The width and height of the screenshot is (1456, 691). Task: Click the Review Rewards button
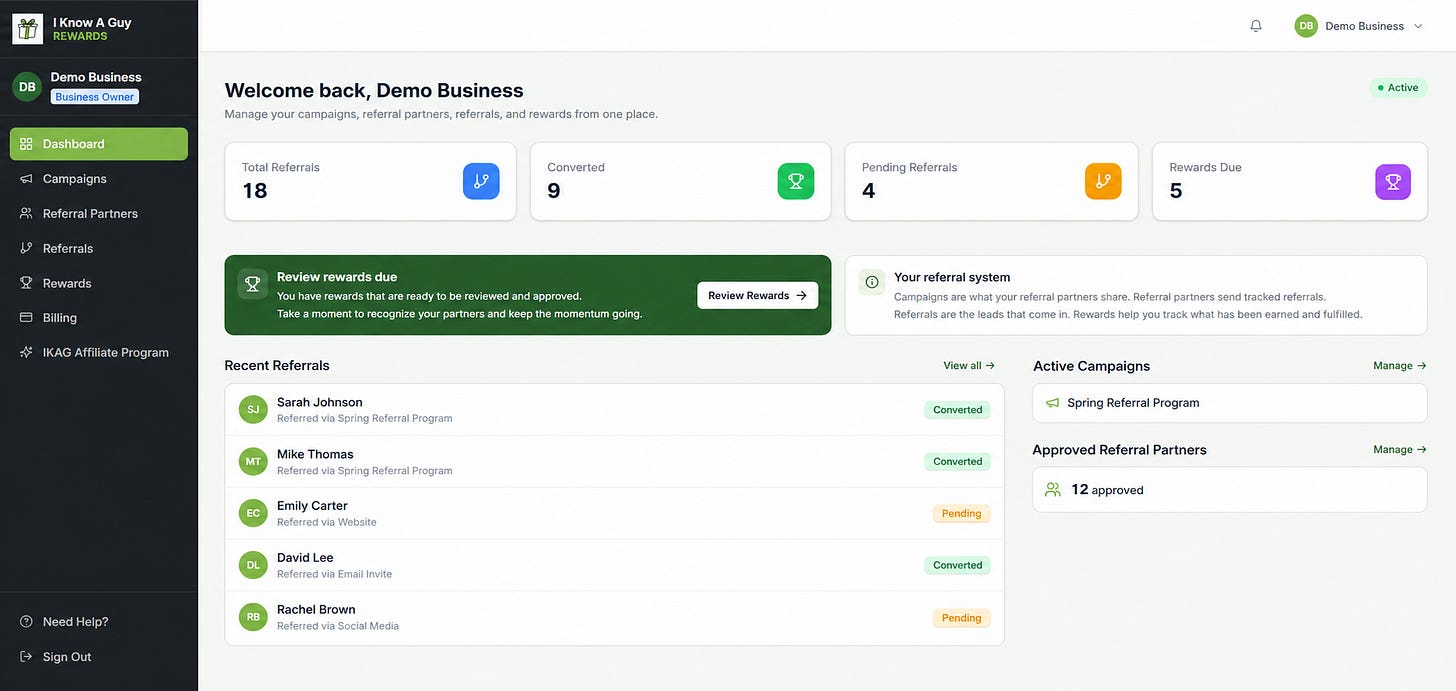point(757,295)
